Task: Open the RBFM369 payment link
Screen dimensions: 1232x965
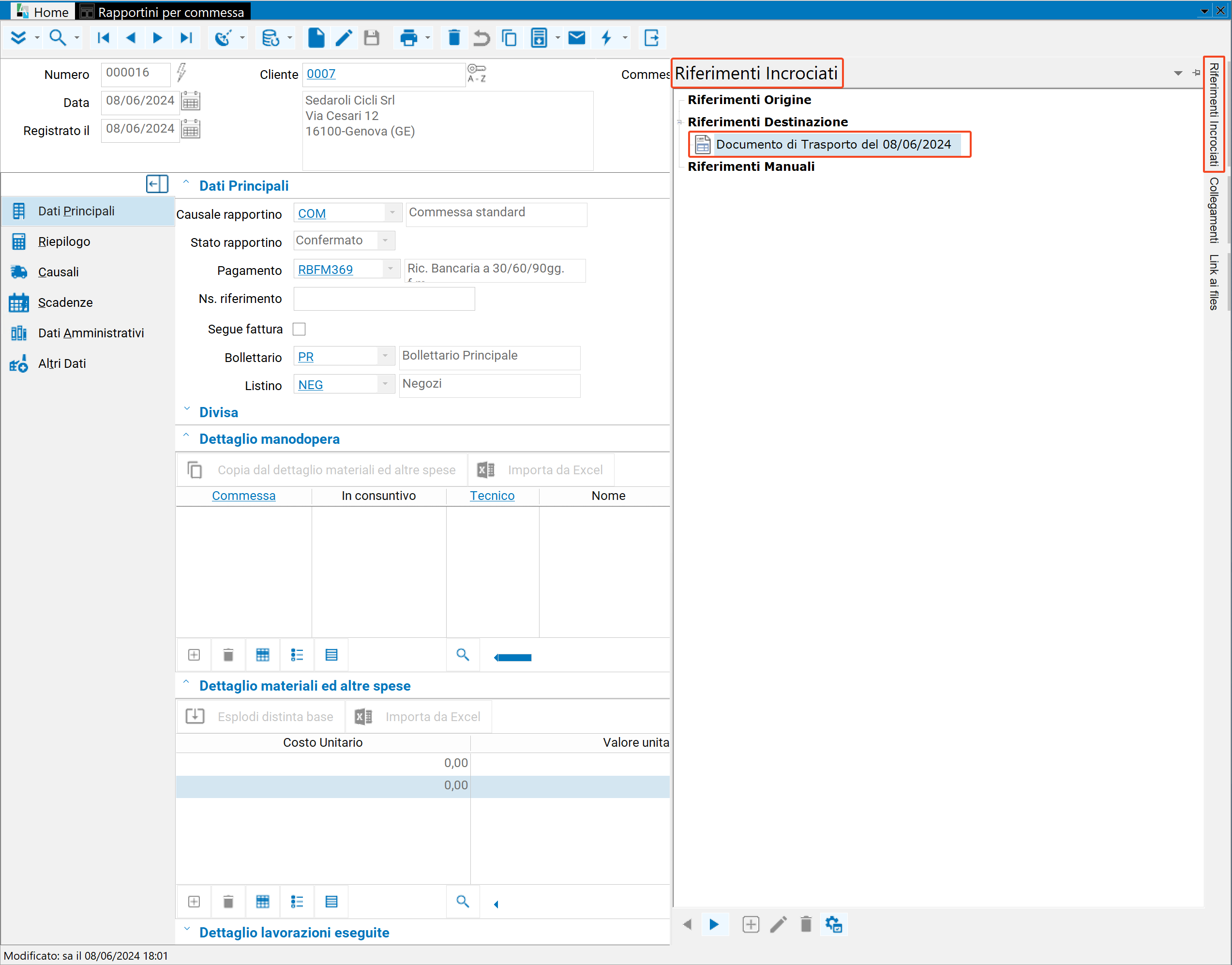Action: [x=325, y=270]
